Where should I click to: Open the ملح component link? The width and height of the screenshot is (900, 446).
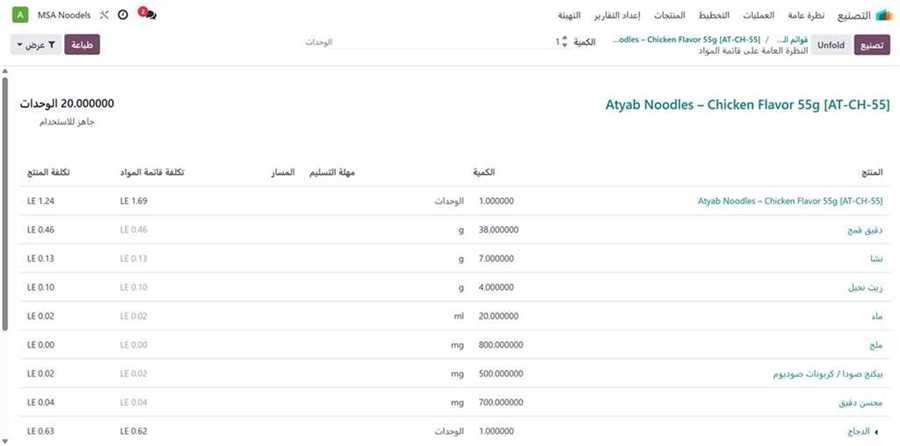pyautogui.click(x=876, y=345)
